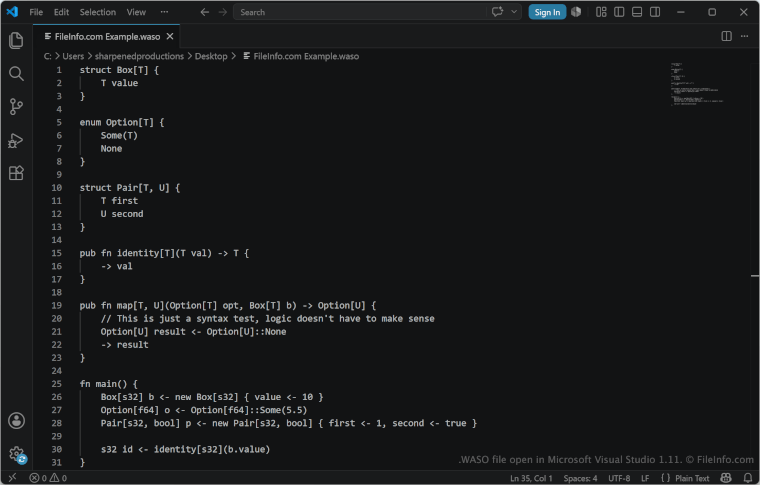Open the Run and Debug view
Viewport: 760px width, 485px height.
coord(16,140)
